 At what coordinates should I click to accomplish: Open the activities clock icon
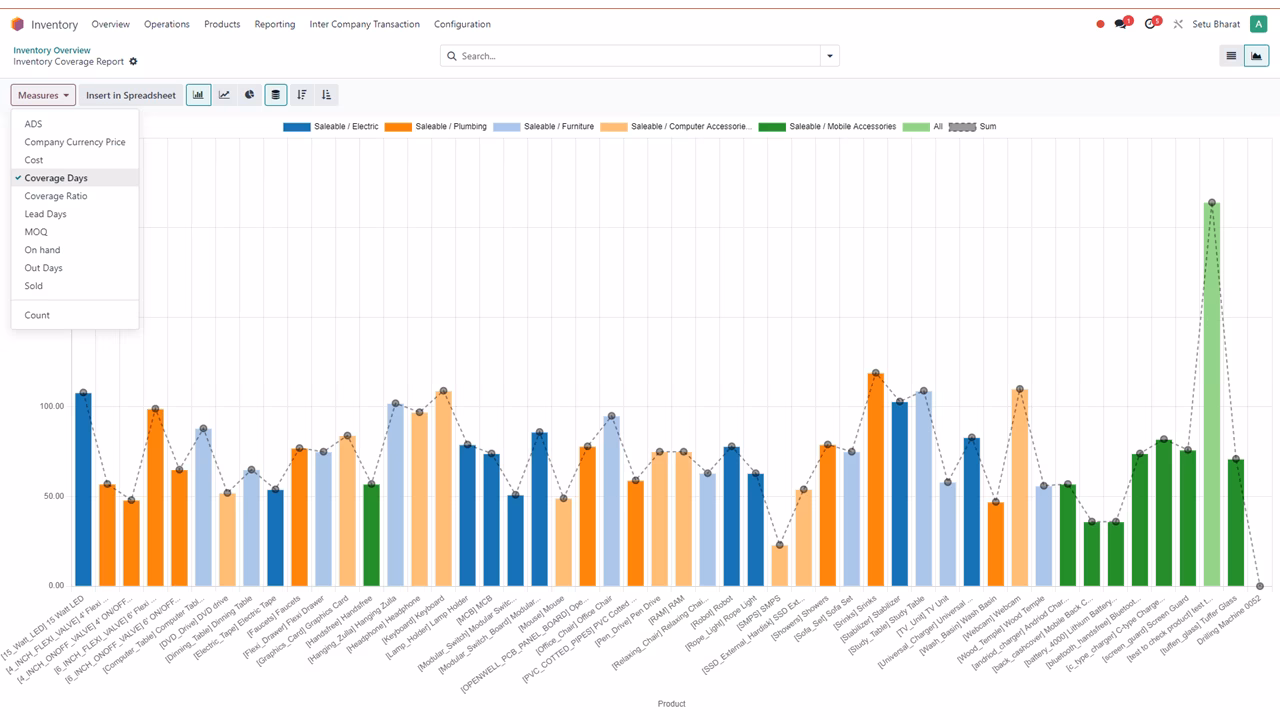1150,24
